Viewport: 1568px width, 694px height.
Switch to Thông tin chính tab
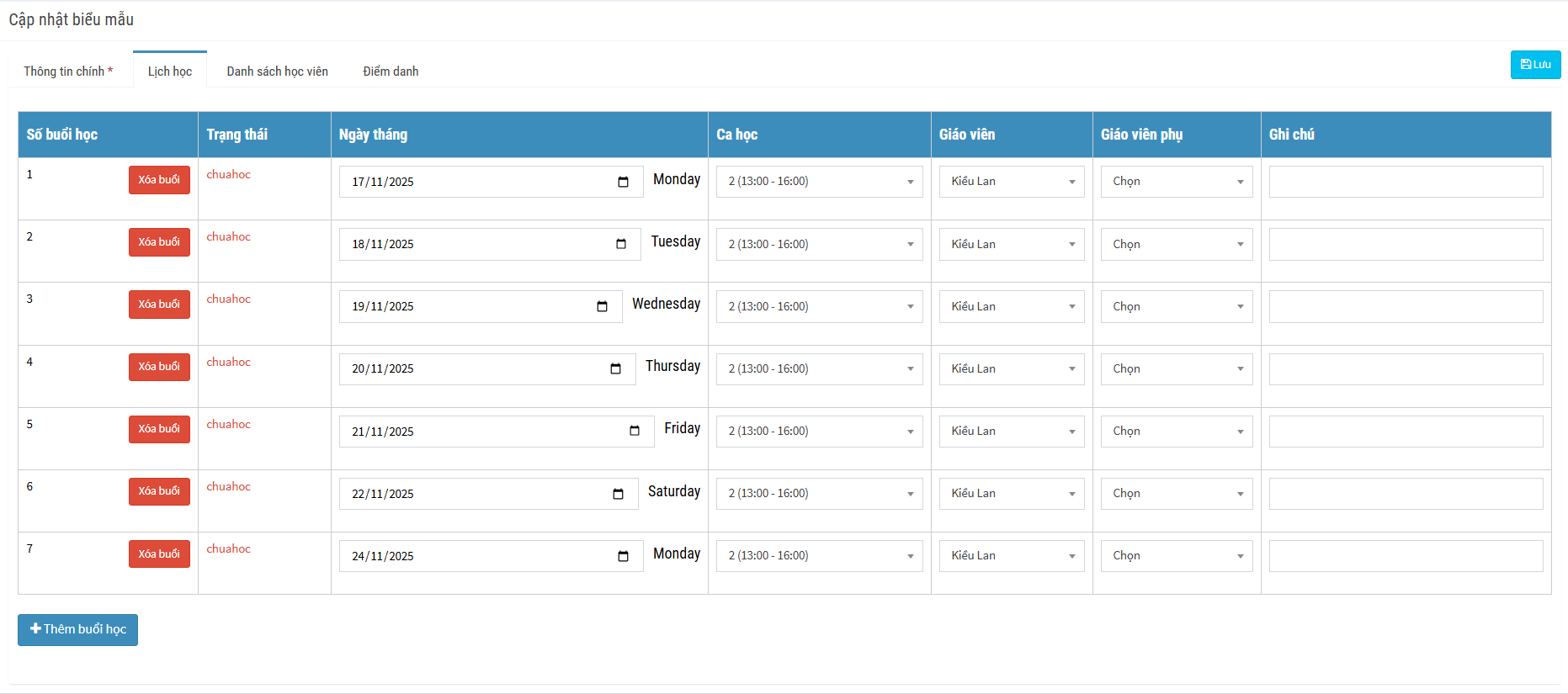(67, 72)
